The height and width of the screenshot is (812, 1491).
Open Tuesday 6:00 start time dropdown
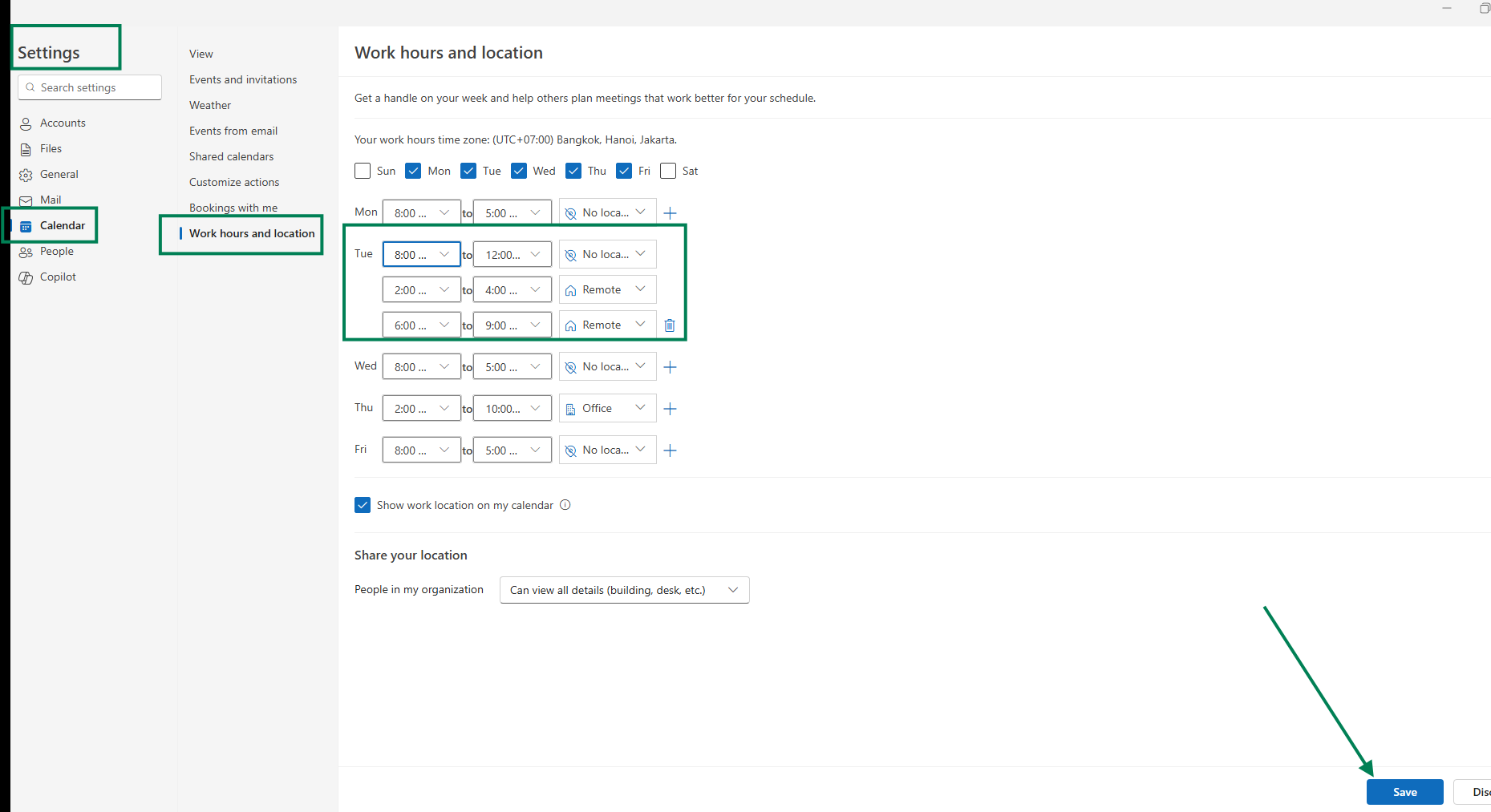point(422,325)
